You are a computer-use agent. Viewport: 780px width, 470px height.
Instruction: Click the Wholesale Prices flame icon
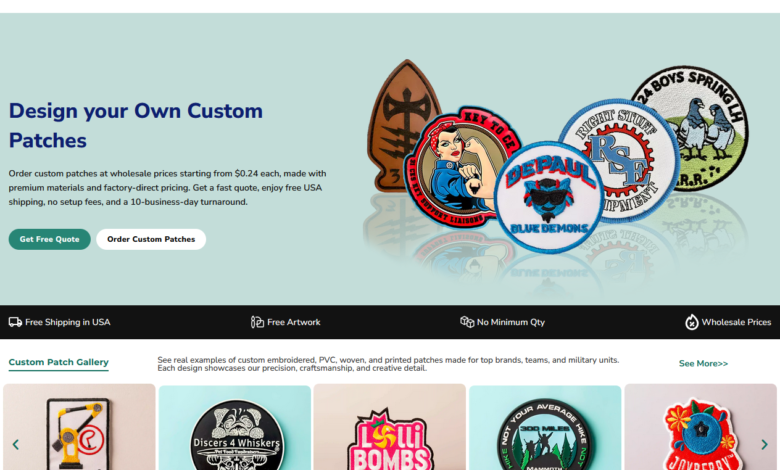click(x=691, y=322)
